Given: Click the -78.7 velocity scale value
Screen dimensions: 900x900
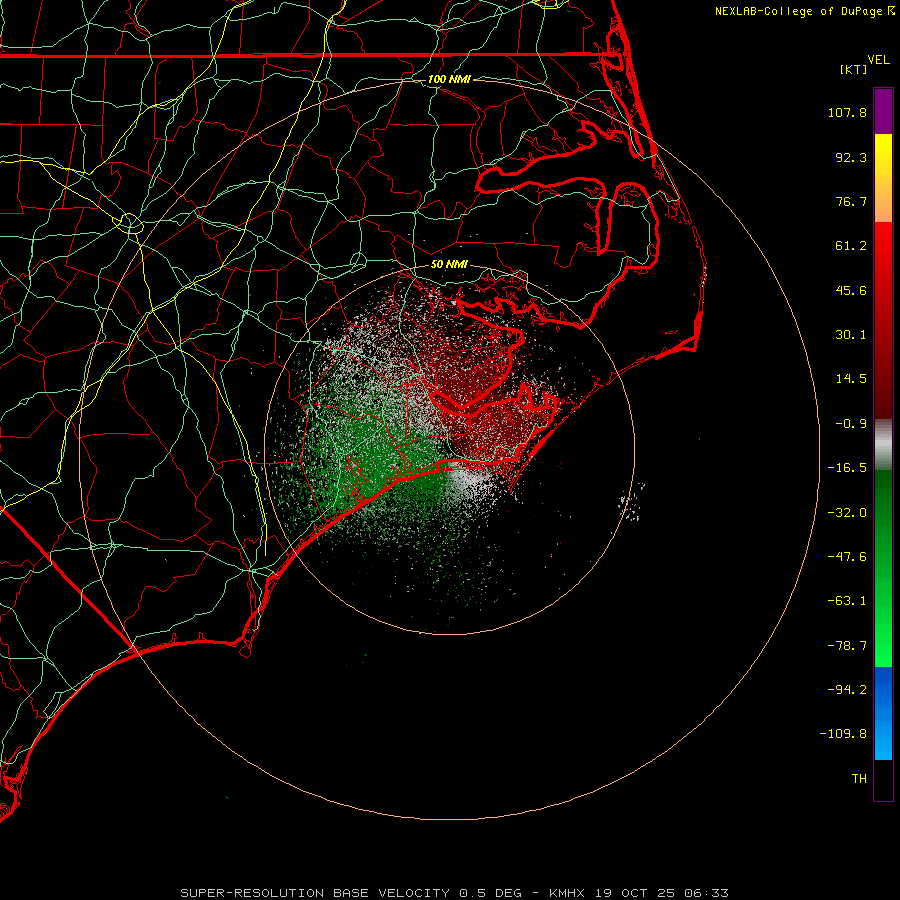Looking at the screenshot, I should [847, 646].
